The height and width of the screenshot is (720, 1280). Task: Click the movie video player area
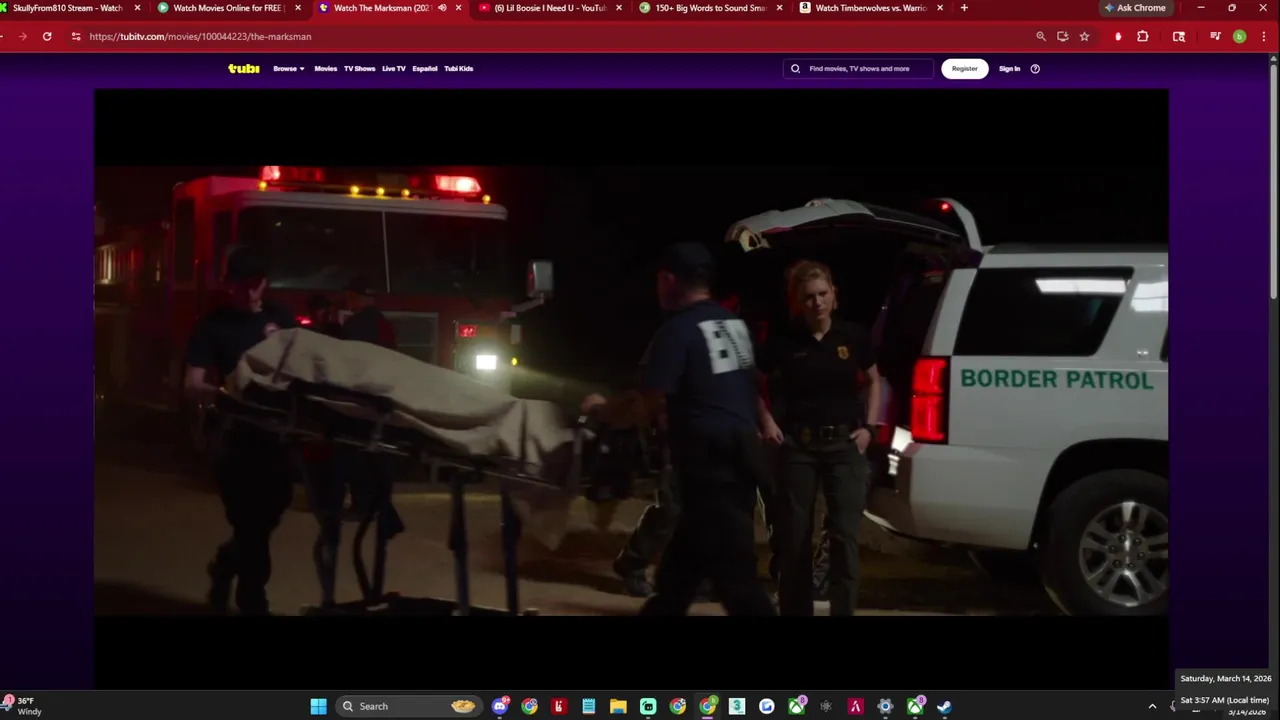tap(631, 388)
